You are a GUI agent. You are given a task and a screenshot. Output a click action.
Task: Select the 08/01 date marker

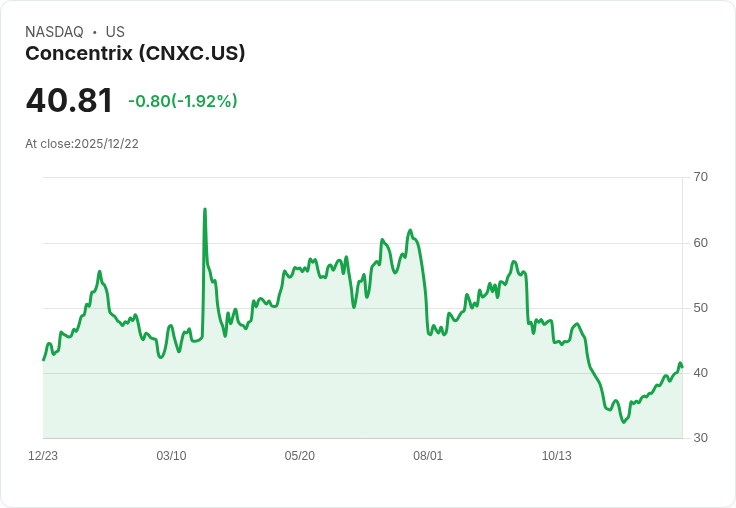pyautogui.click(x=428, y=456)
